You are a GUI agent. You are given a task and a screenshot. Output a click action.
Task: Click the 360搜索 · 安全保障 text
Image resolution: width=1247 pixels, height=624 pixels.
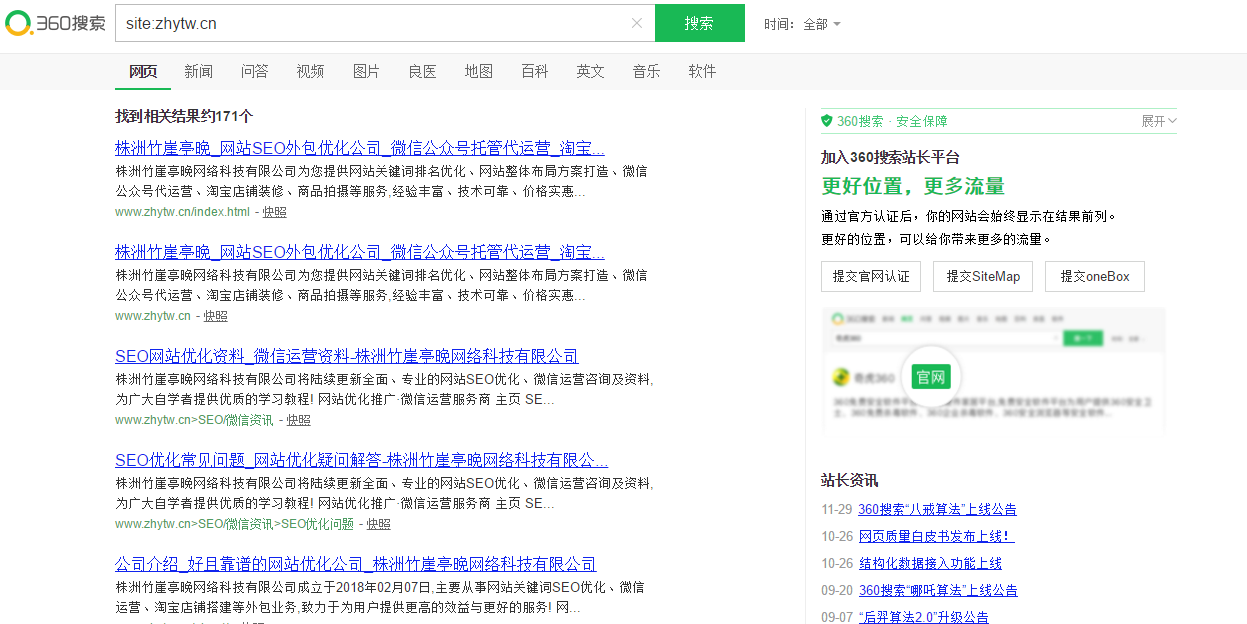(x=892, y=121)
